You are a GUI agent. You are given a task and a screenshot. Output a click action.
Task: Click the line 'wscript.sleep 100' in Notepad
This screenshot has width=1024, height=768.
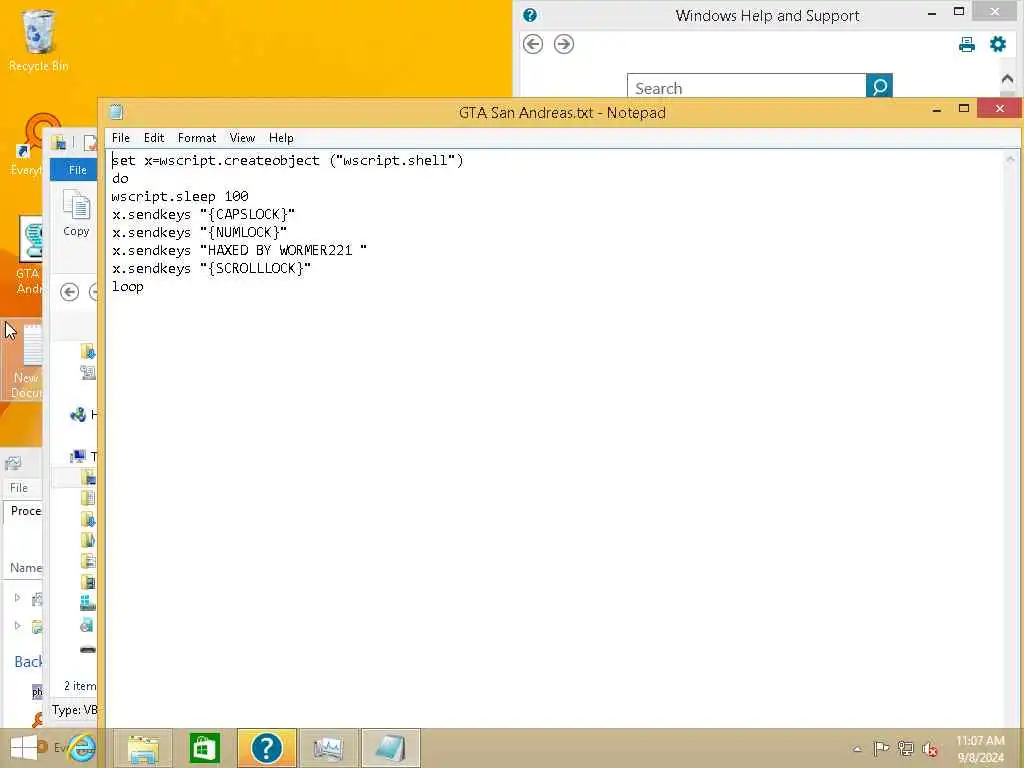pyautogui.click(x=180, y=197)
